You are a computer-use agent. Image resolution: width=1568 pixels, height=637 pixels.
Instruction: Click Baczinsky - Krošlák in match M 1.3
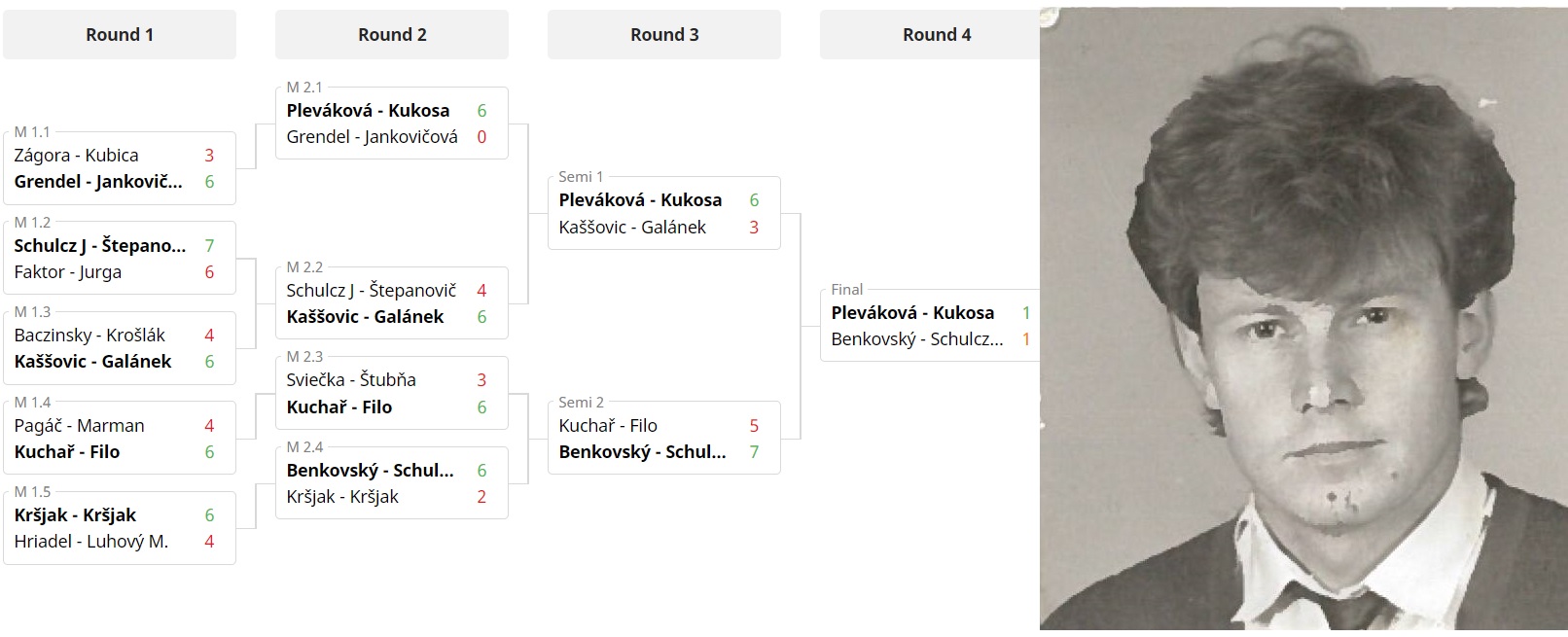pos(89,335)
